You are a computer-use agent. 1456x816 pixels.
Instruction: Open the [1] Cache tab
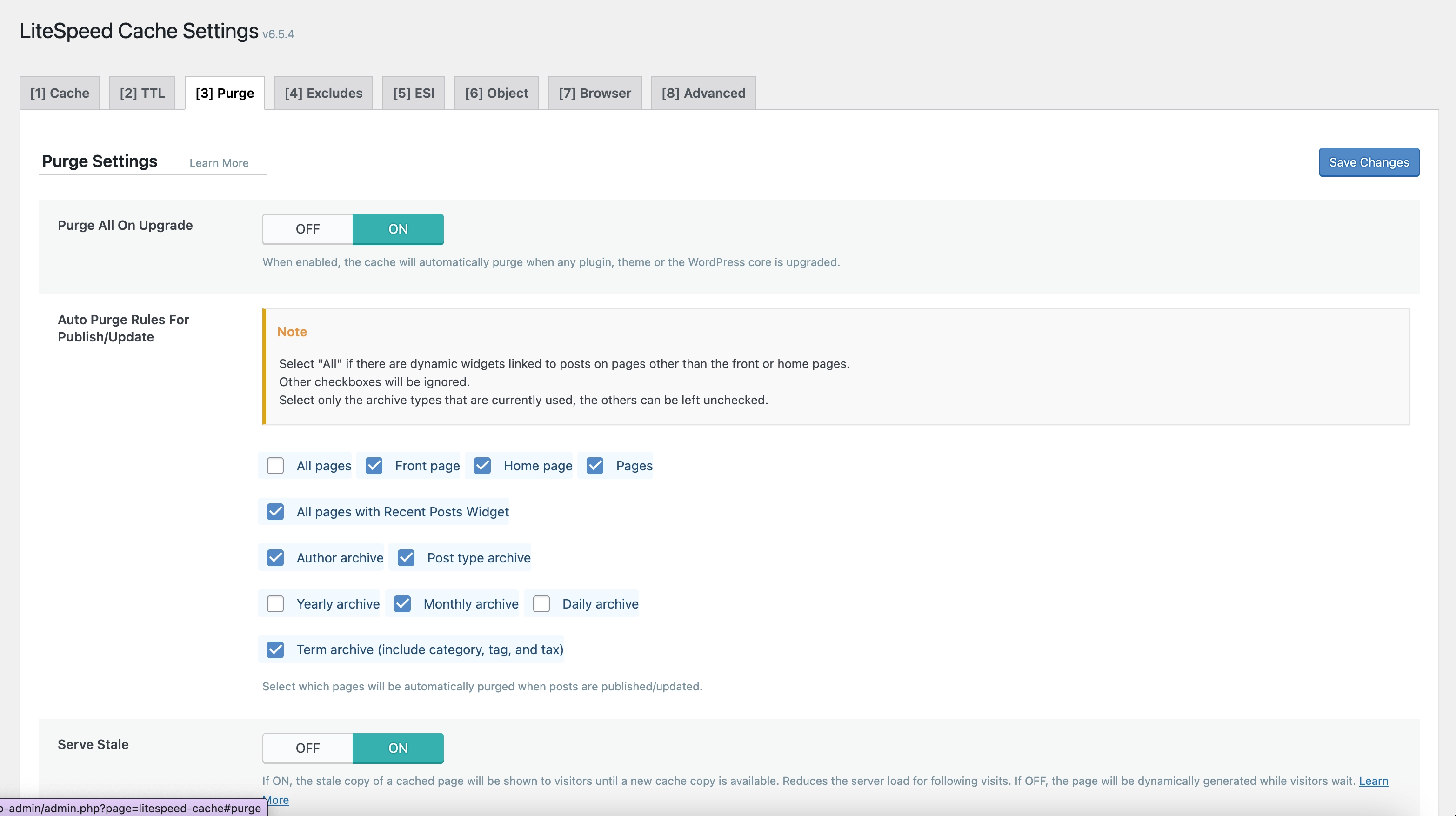[x=60, y=93]
